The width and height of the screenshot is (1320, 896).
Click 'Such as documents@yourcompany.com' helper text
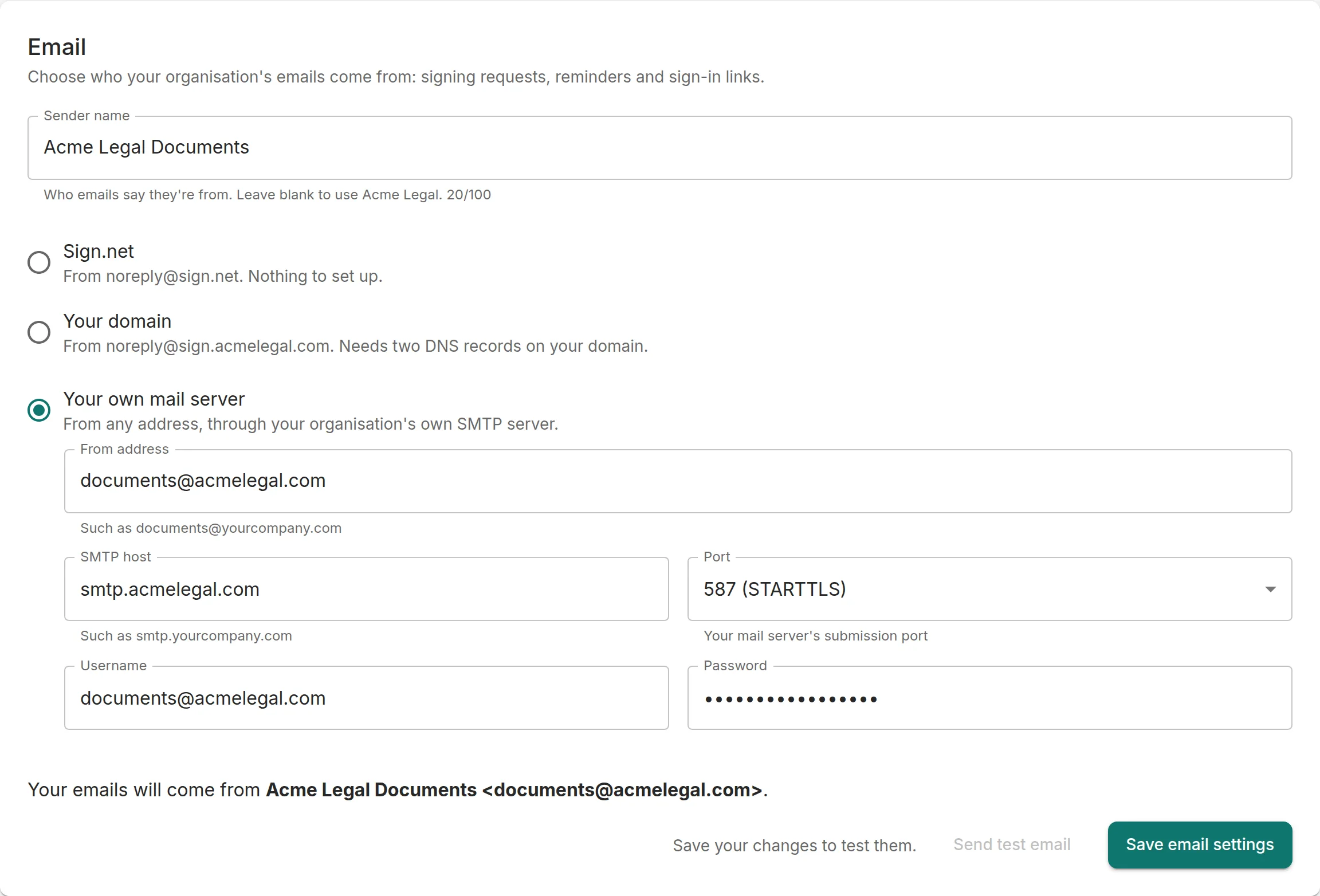click(211, 528)
